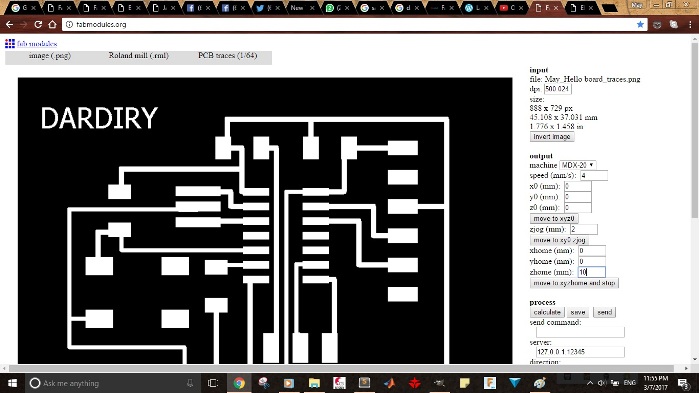
Task: Focus the dpi input field
Action: (558, 89)
